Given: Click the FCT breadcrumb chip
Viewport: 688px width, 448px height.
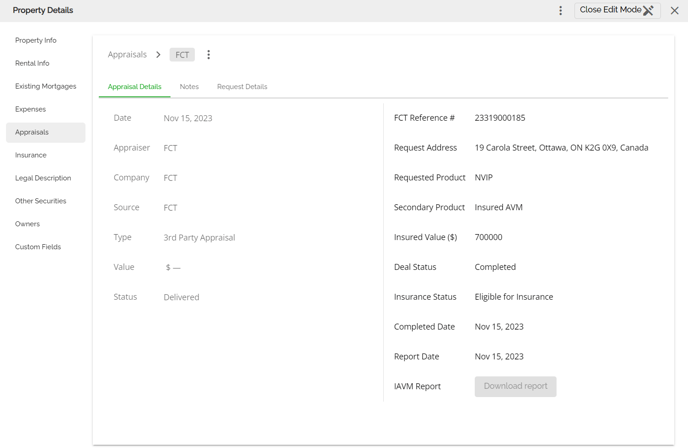Looking at the screenshot, I should [x=182, y=55].
